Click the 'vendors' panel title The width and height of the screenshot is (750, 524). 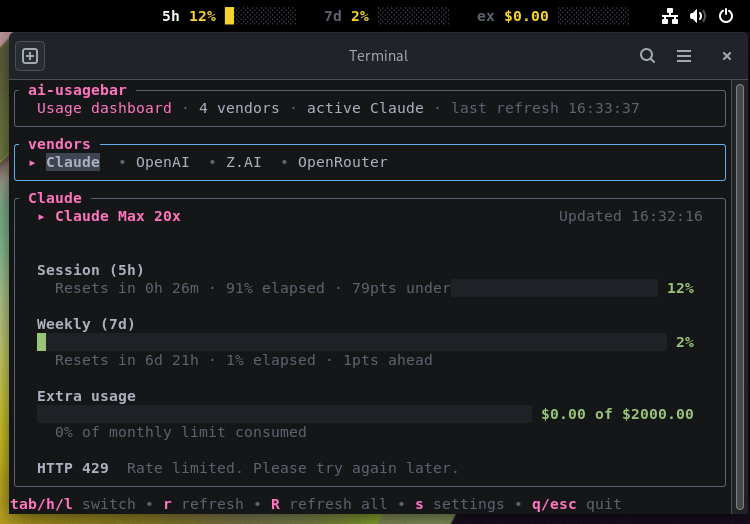point(59,144)
